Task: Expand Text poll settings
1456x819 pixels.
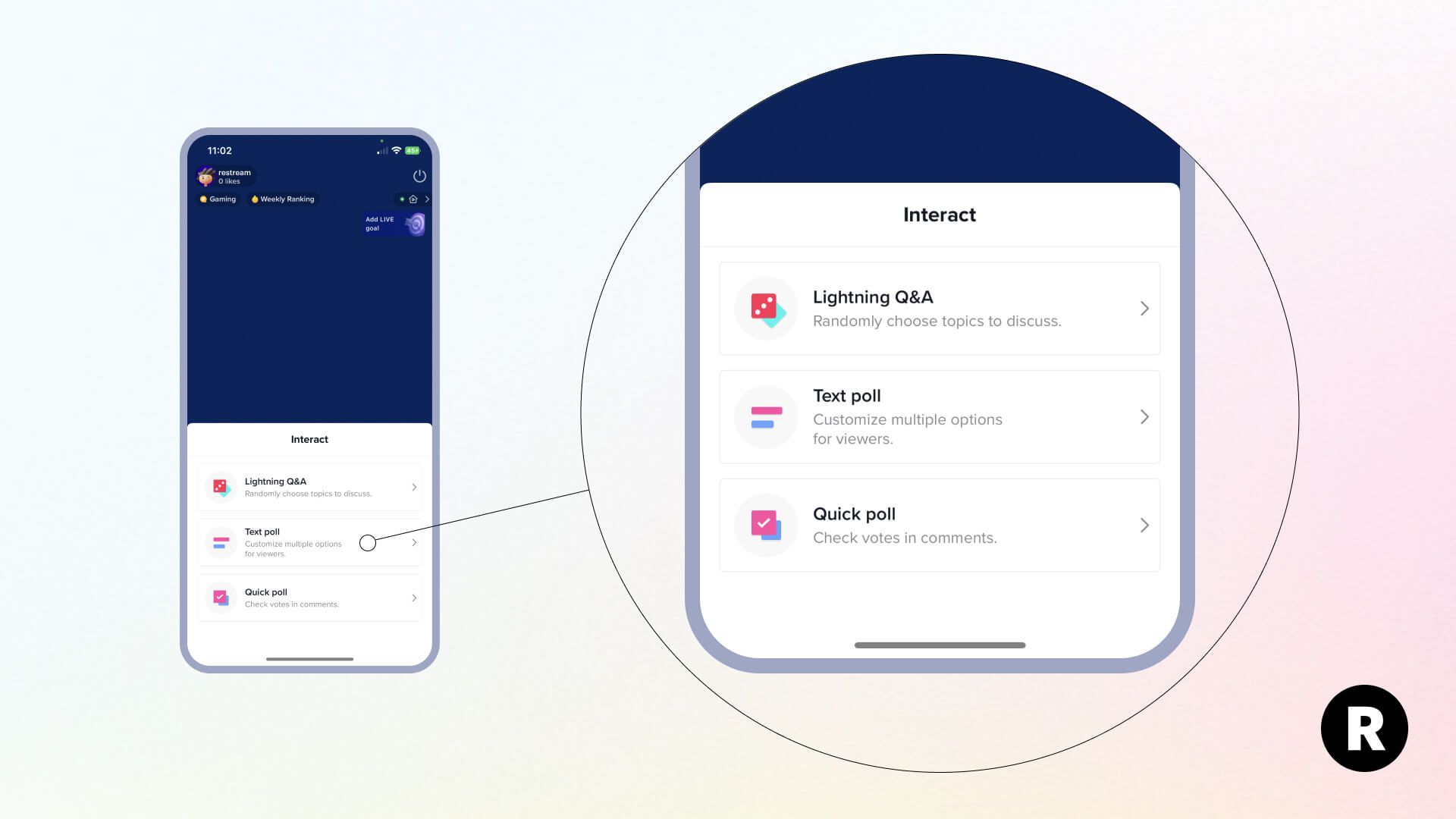Action: (1145, 416)
